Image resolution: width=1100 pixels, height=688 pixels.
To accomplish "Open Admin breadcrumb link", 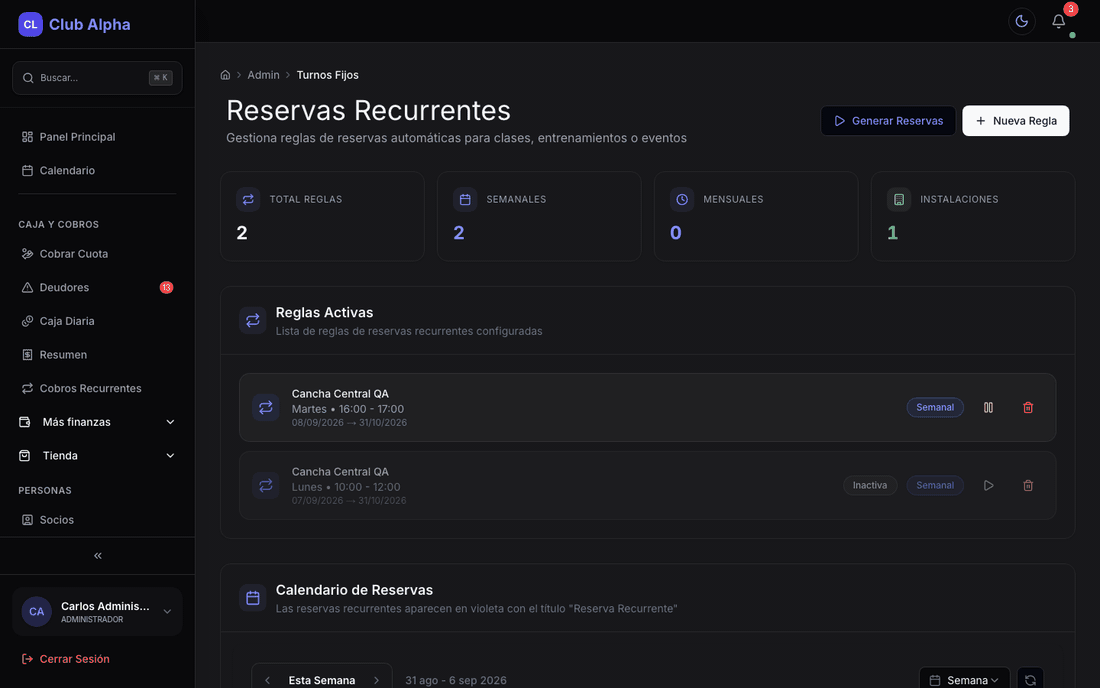I will coord(263,75).
